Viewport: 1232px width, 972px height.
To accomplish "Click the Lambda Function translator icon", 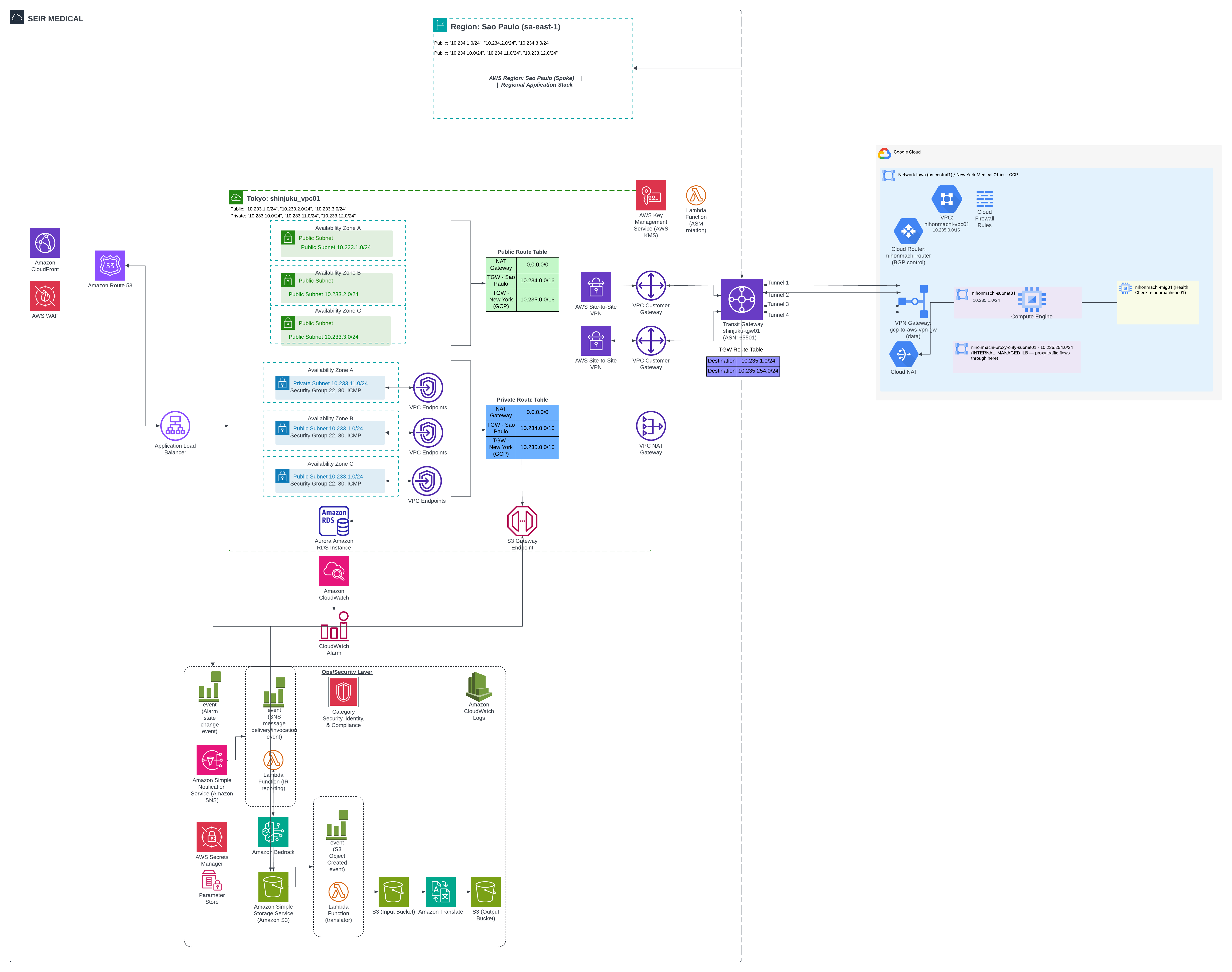I will (339, 892).
